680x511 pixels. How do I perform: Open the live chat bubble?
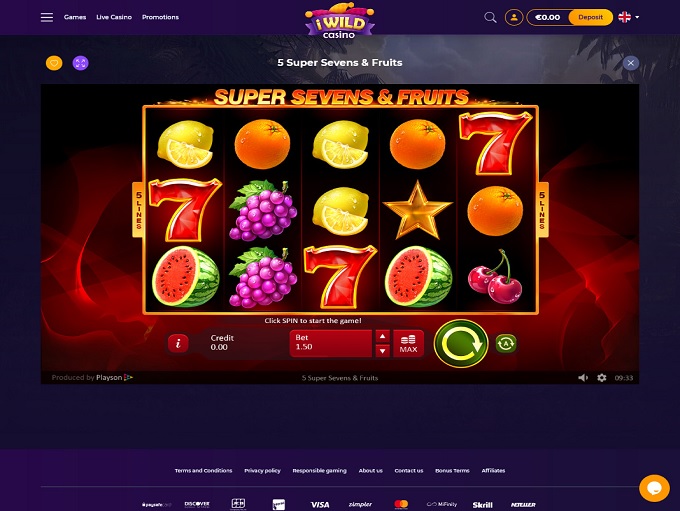click(654, 488)
